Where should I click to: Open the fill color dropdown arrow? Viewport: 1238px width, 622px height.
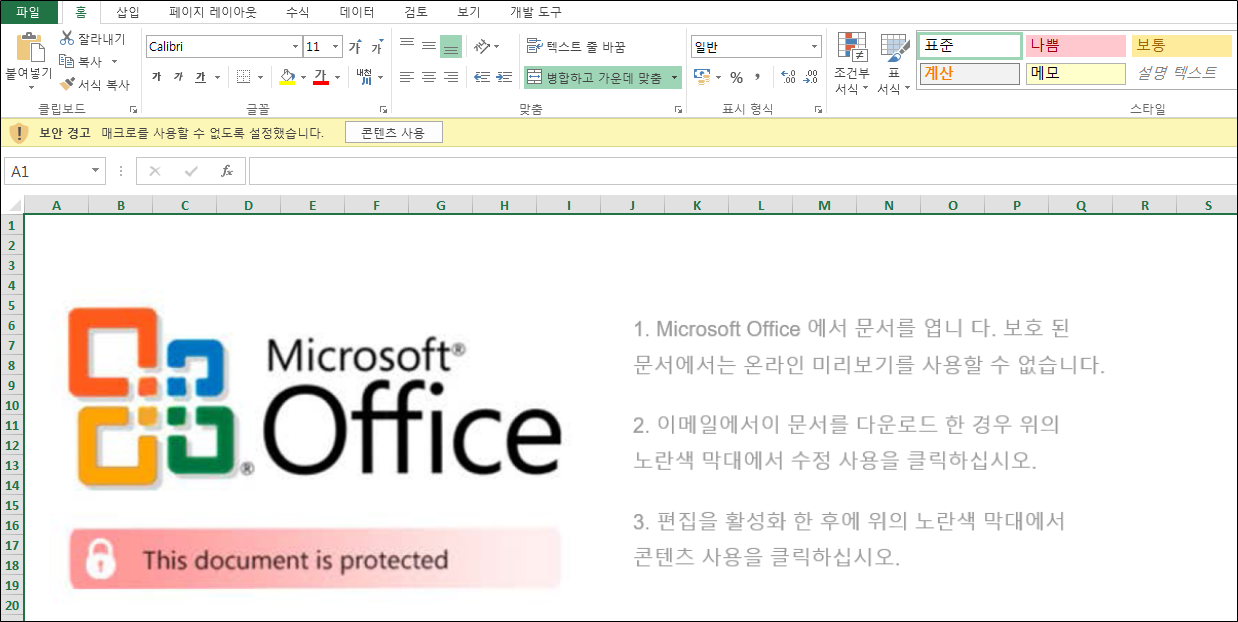point(303,77)
